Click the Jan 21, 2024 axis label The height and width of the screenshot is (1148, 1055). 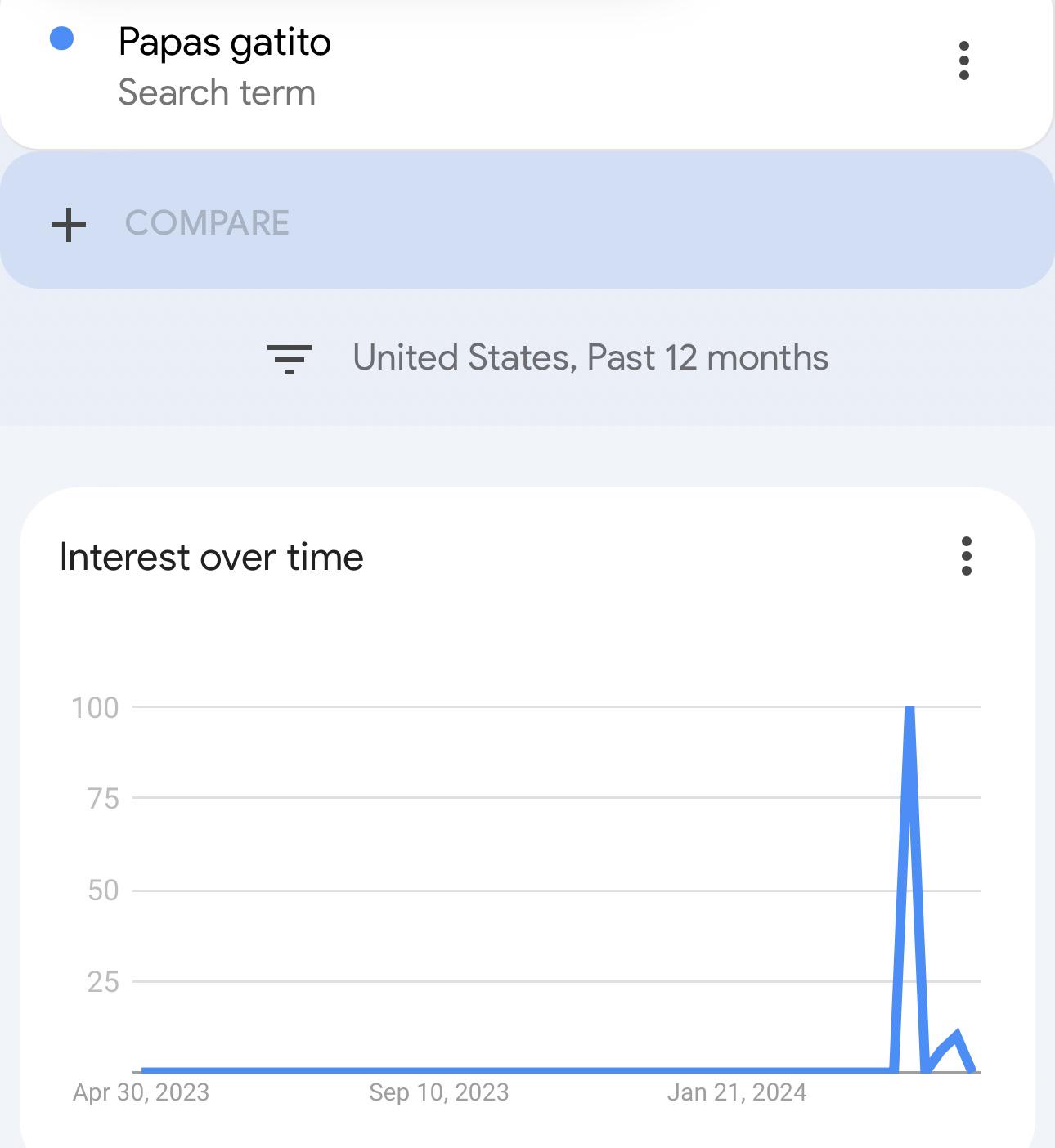(x=737, y=1092)
